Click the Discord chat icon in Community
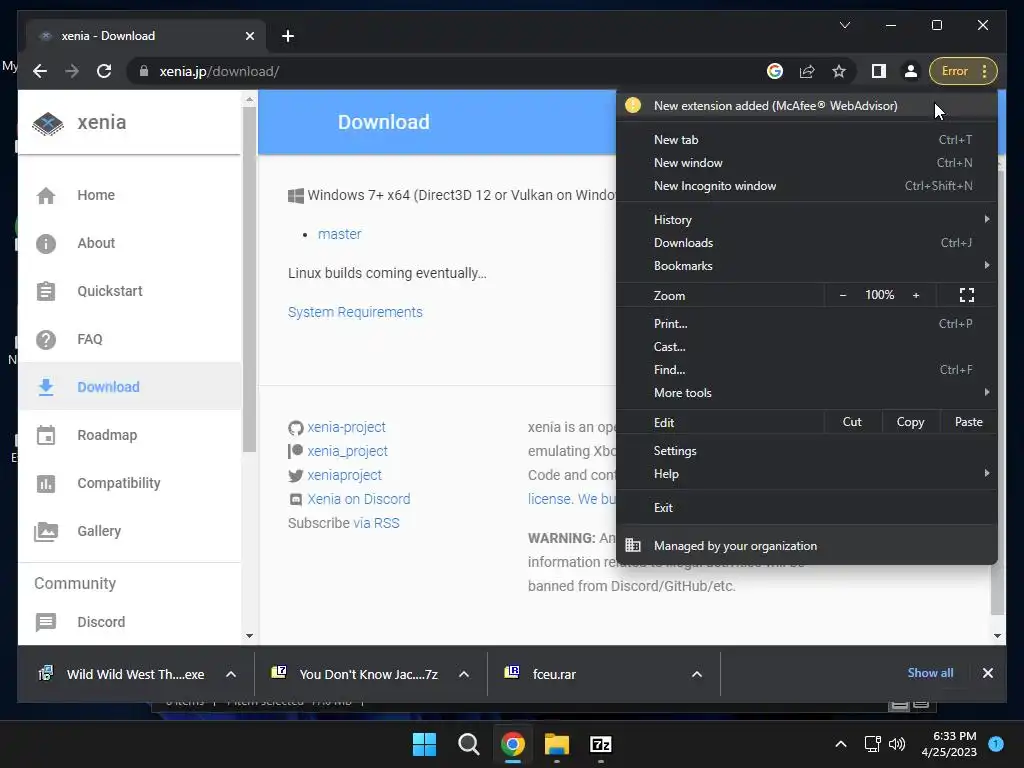Viewport: 1024px width, 768px height. [x=46, y=622]
